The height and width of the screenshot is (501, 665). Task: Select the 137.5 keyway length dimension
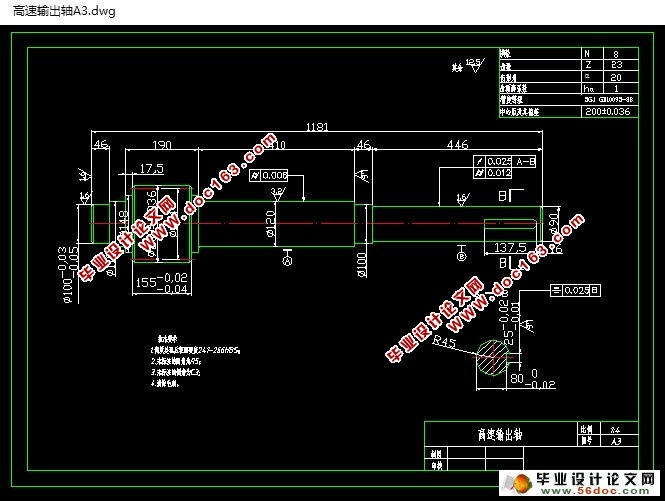click(x=510, y=247)
